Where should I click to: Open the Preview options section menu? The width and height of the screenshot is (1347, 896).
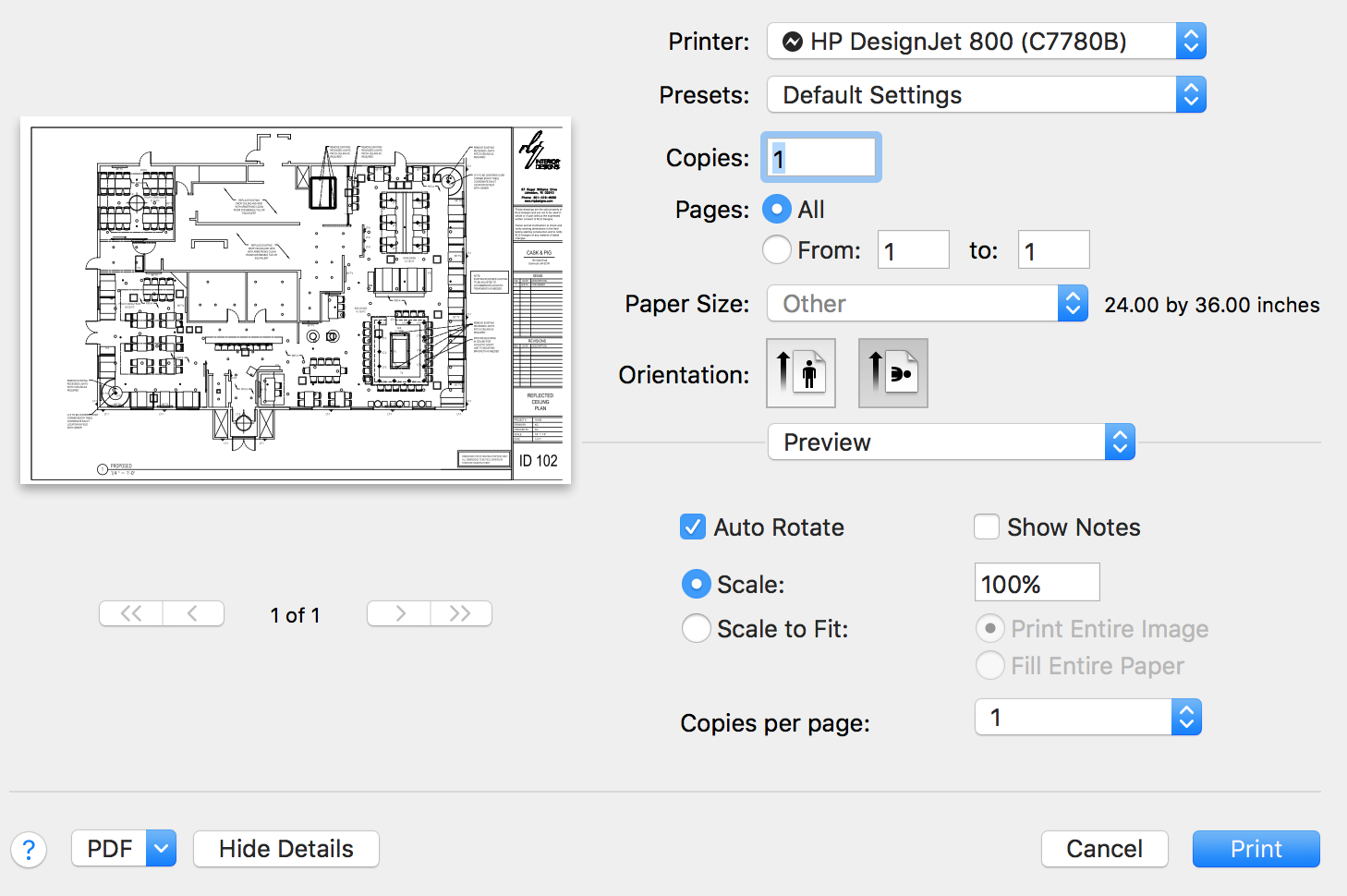coord(951,442)
